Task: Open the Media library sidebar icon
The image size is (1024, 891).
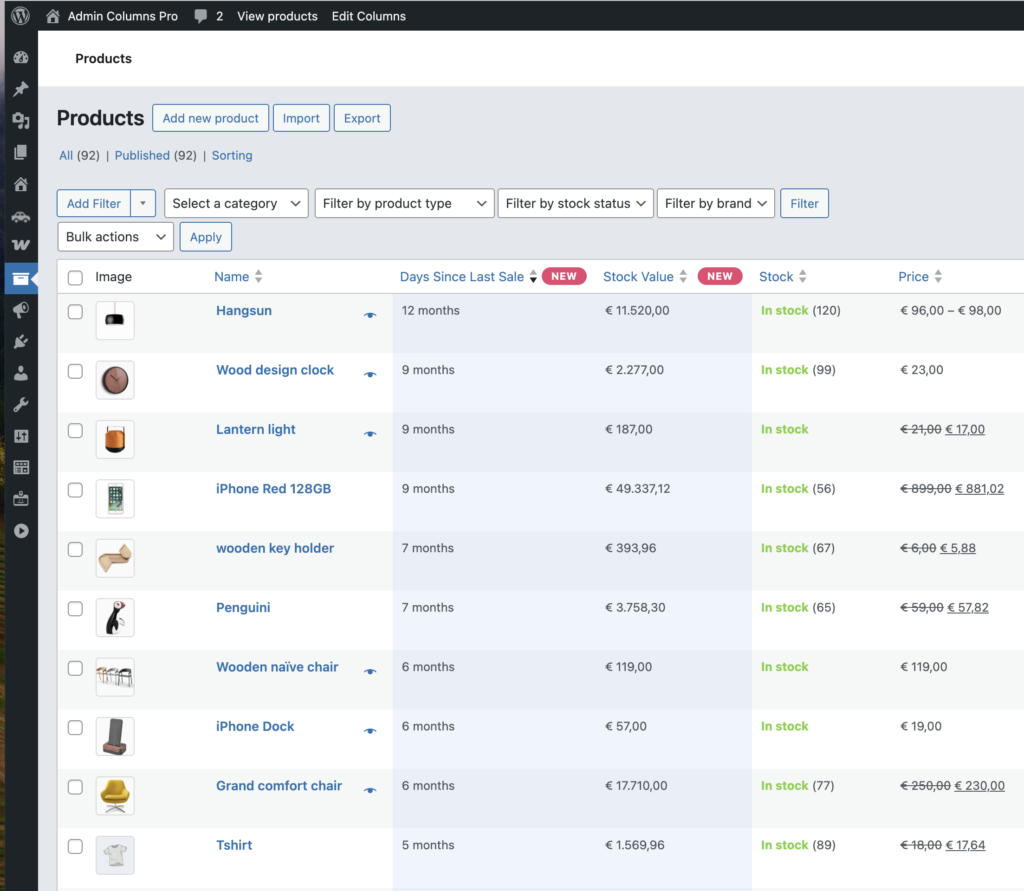Action: pos(20,121)
